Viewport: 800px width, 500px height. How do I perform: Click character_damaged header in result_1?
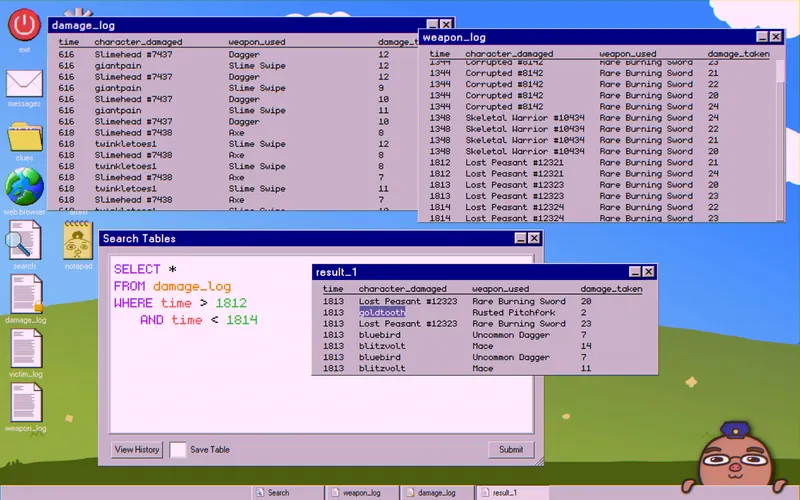(x=402, y=289)
